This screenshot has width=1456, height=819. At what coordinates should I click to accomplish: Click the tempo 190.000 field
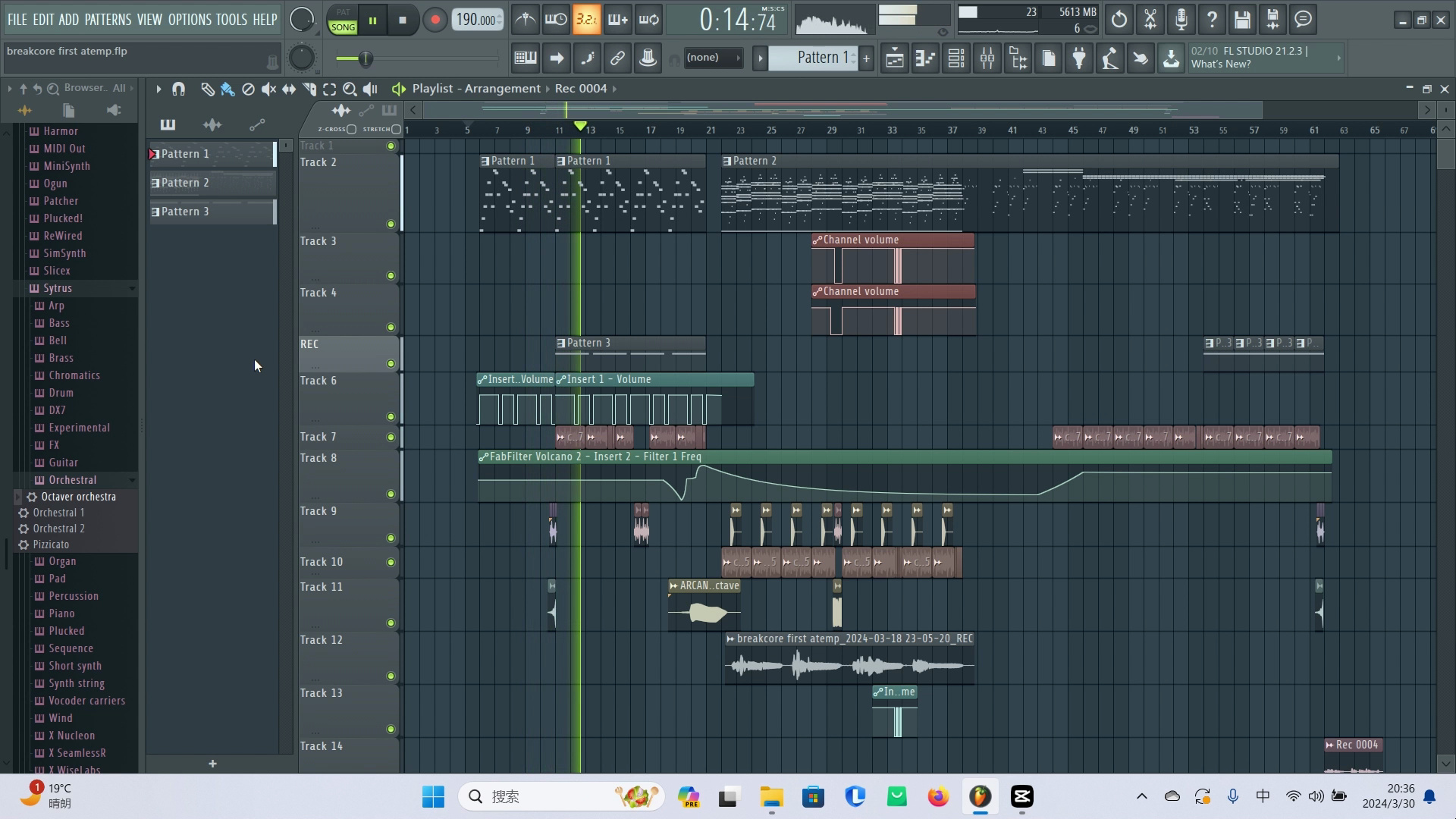click(478, 20)
